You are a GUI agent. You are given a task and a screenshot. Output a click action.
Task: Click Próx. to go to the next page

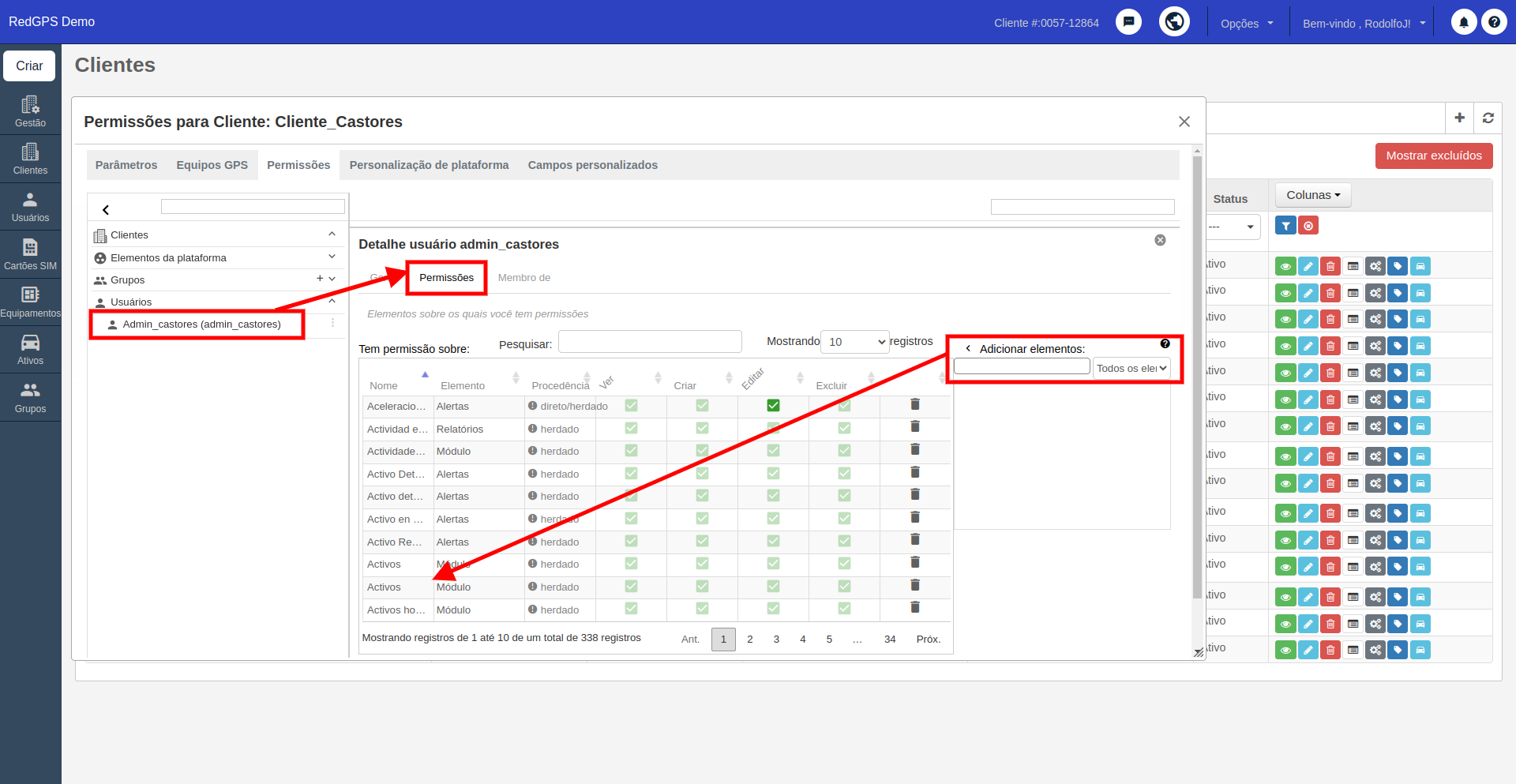click(928, 640)
